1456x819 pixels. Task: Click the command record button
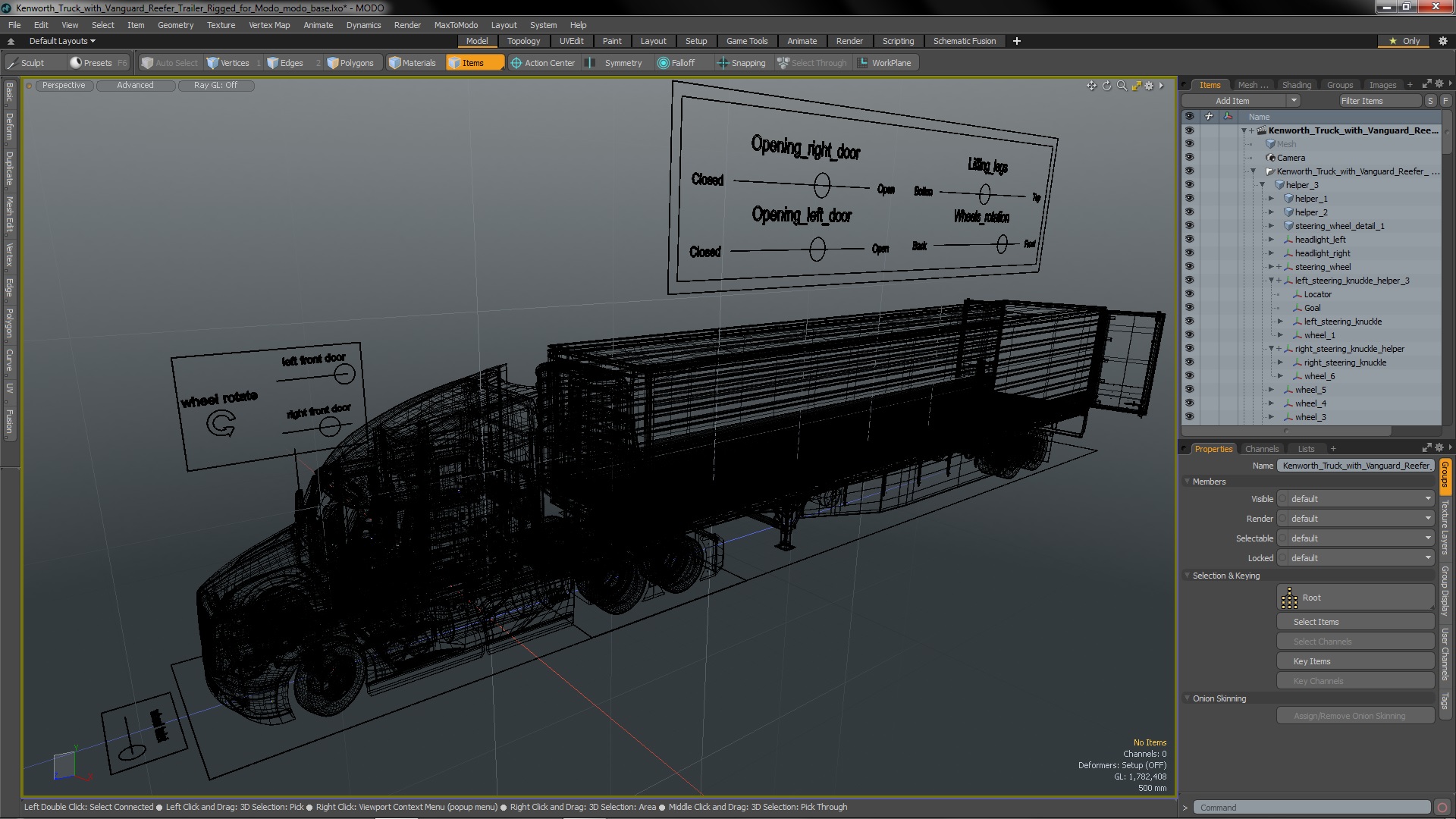pos(1442,808)
